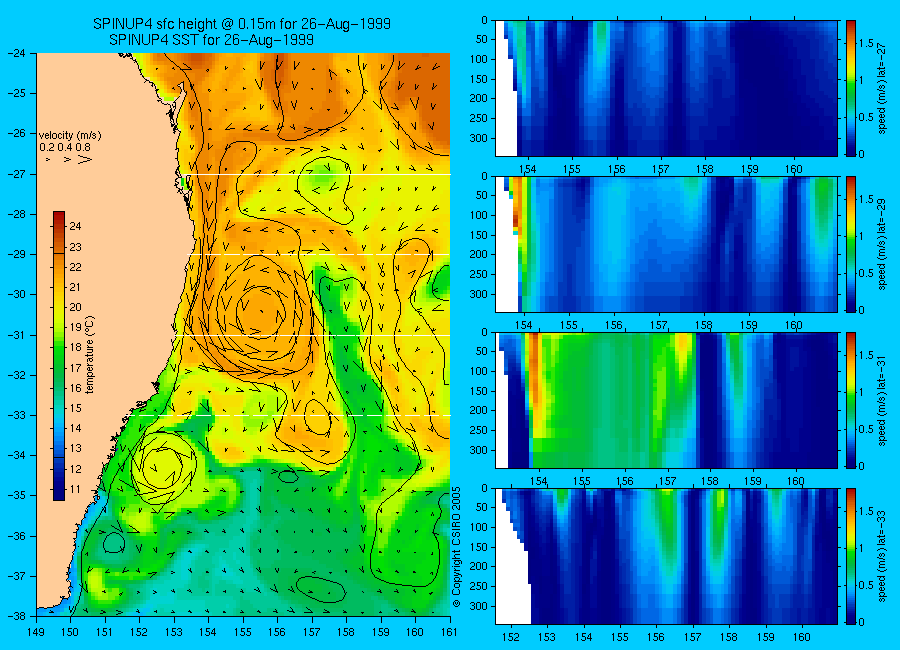
Task: Click the "100" depth tick on the lat=-33 section
Action: click(478, 527)
